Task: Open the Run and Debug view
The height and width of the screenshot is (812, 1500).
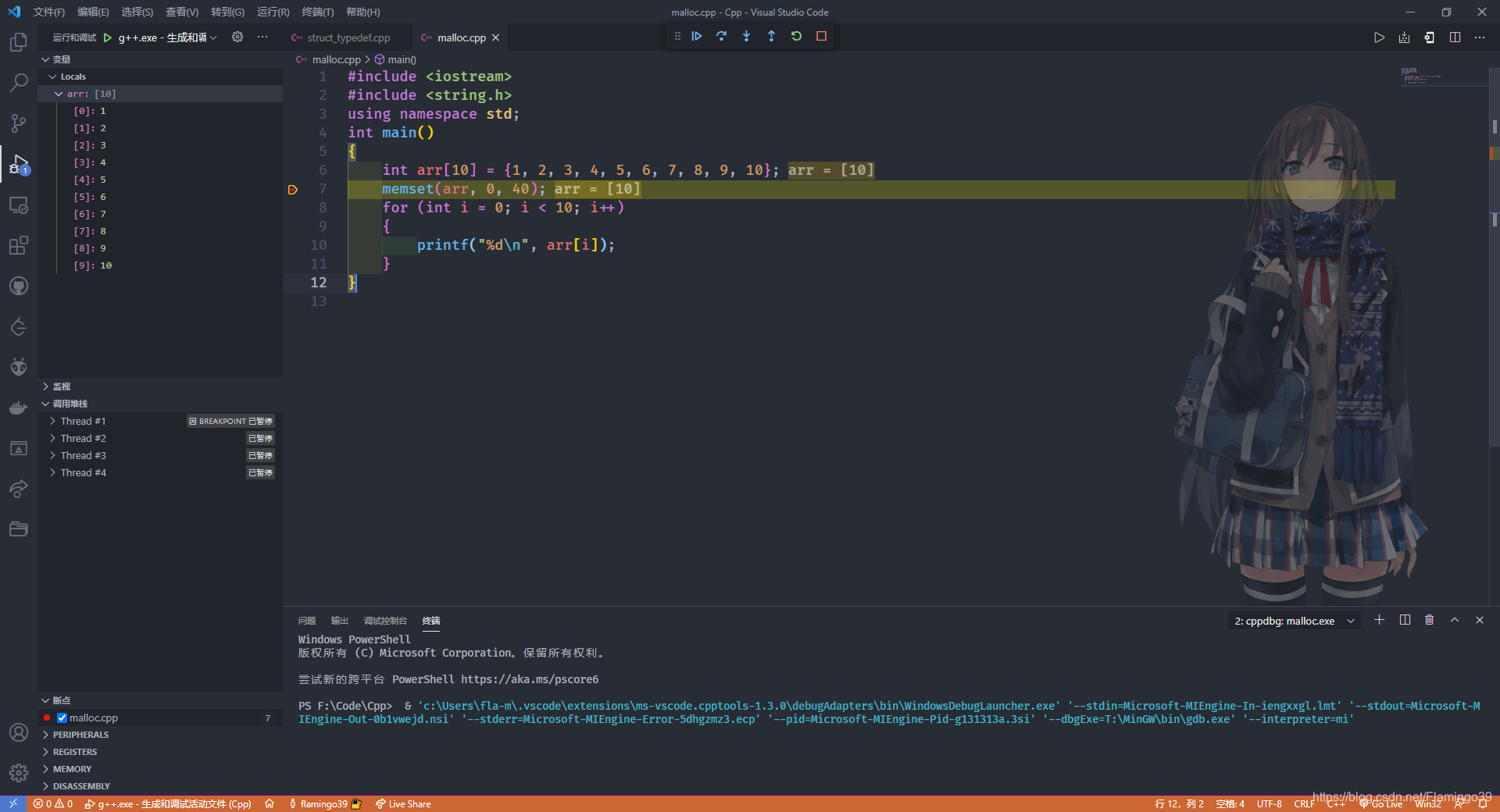Action: pyautogui.click(x=19, y=165)
